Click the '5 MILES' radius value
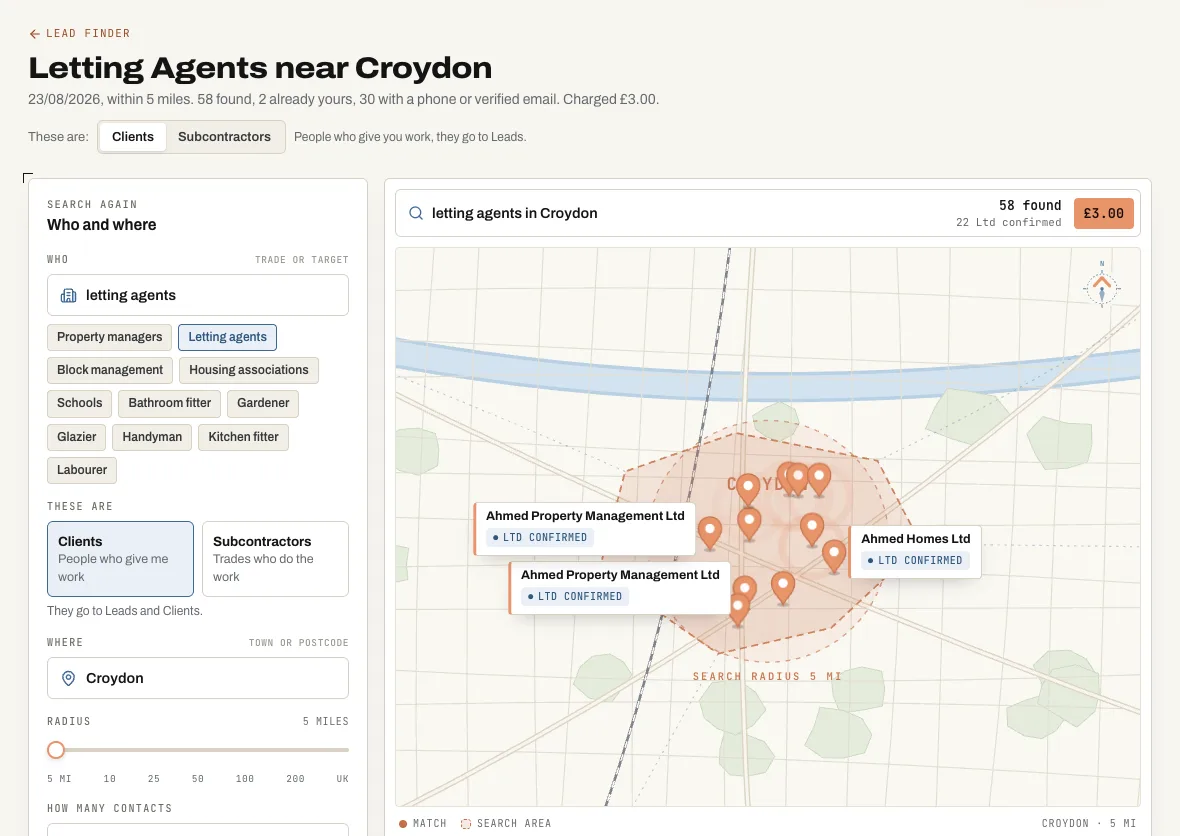 point(326,721)
